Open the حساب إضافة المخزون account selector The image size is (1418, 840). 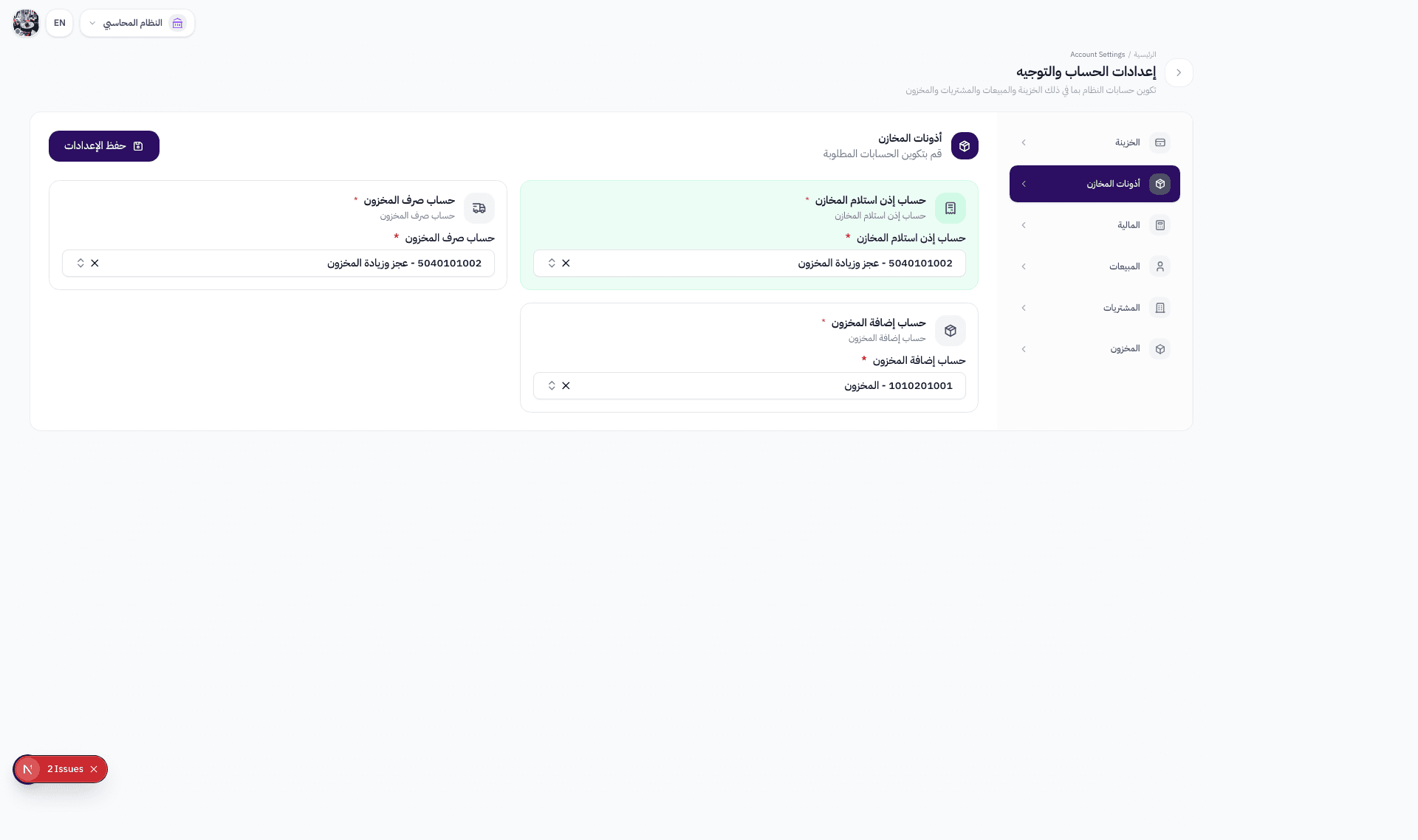(x=748, y=385)
